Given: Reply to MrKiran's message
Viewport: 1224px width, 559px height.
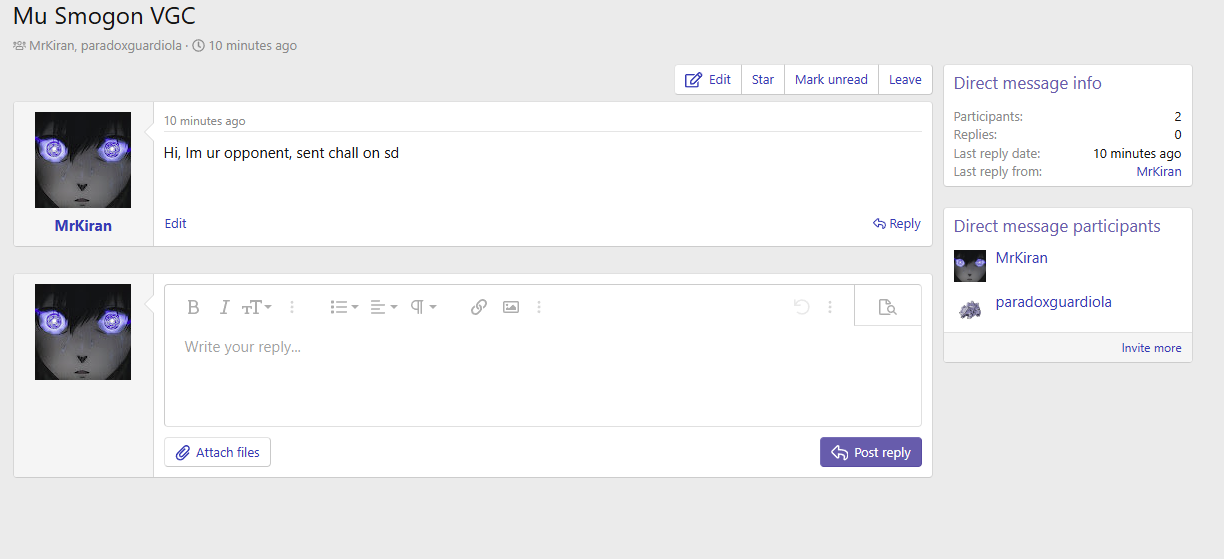Looking at the screenshot, I should click(897, 224).
